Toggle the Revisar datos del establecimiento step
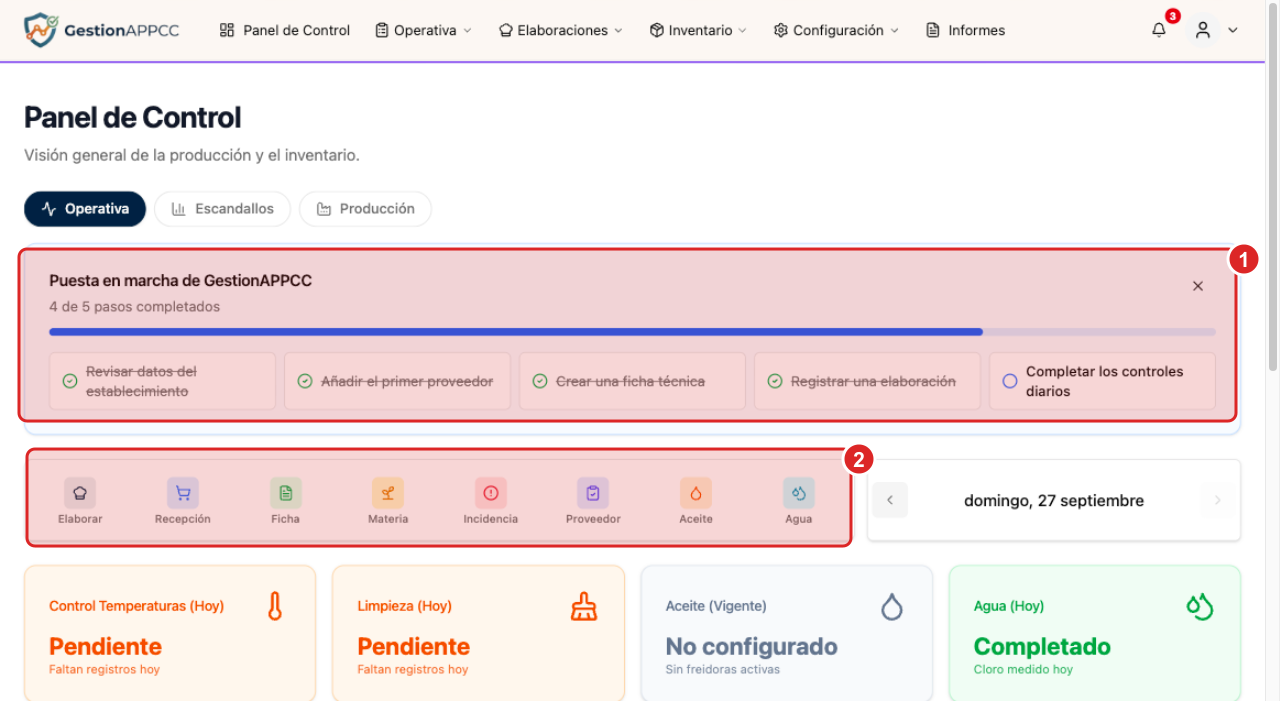The image size is (1280, 701). coord(162,381)
